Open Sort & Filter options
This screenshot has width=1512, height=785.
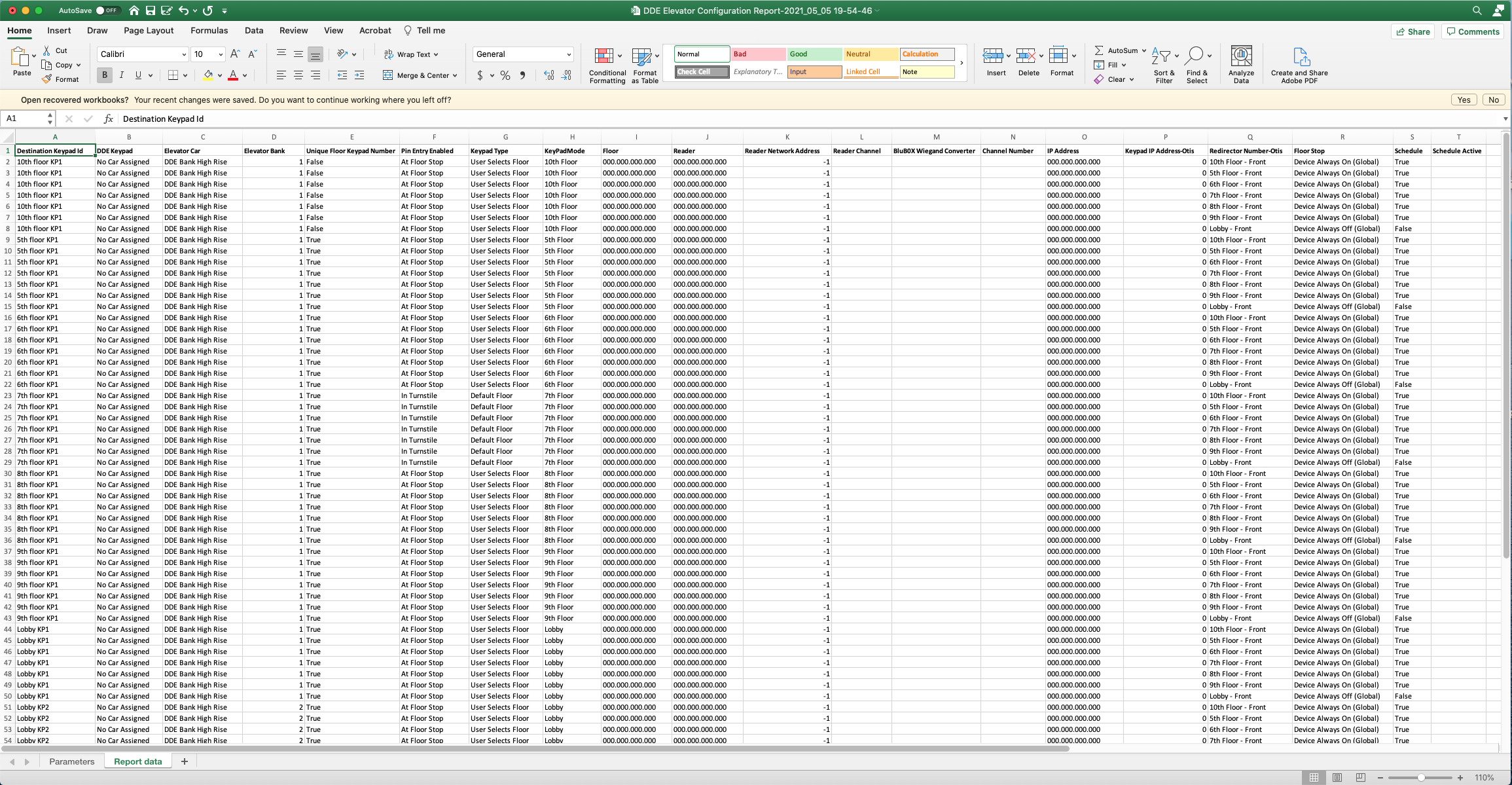point(1164,64)
